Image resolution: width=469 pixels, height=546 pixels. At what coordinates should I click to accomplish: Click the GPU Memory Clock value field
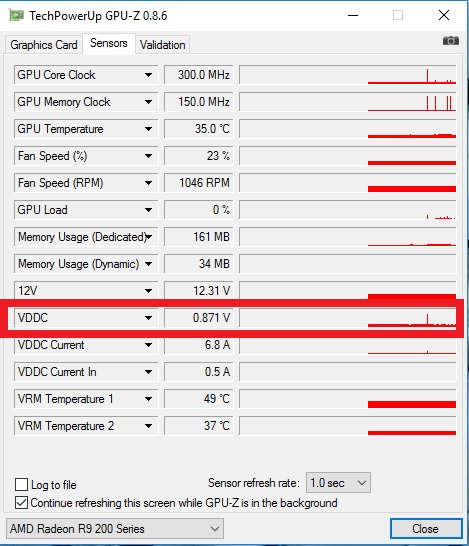point(198,102)
